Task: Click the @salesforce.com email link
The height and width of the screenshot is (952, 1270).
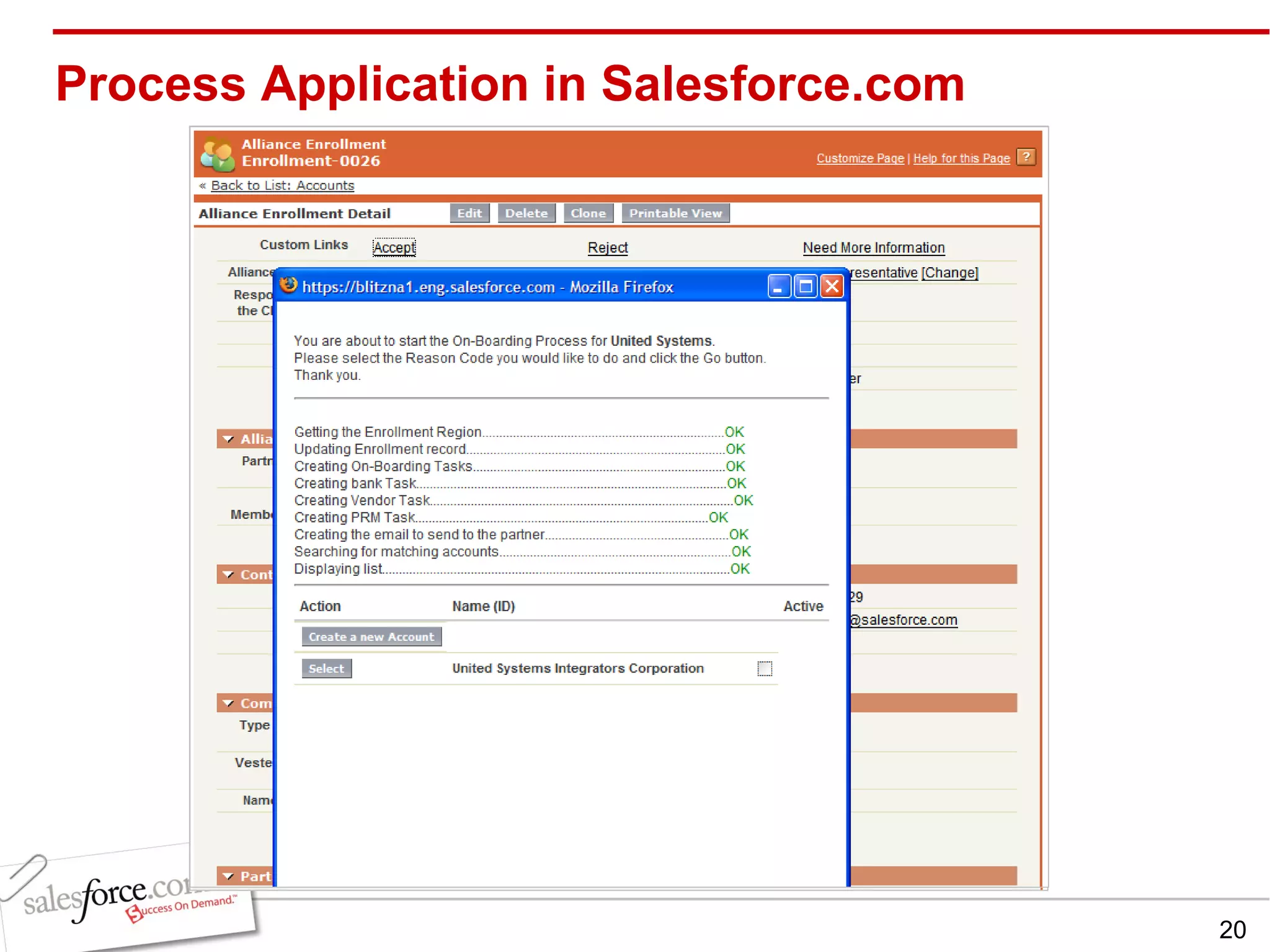Action: tap(904, 620)
